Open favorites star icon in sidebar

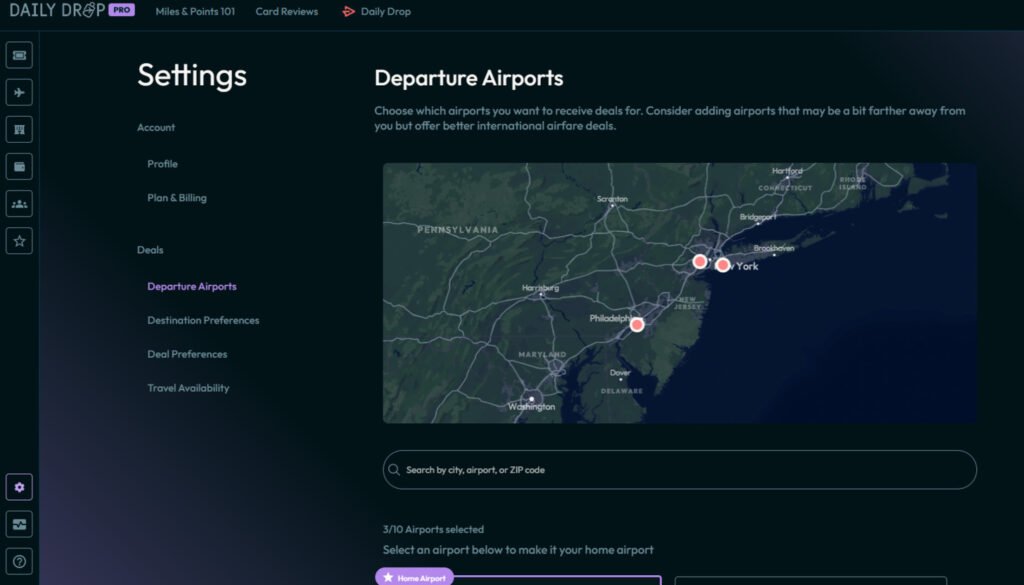[x=19, y=240]
